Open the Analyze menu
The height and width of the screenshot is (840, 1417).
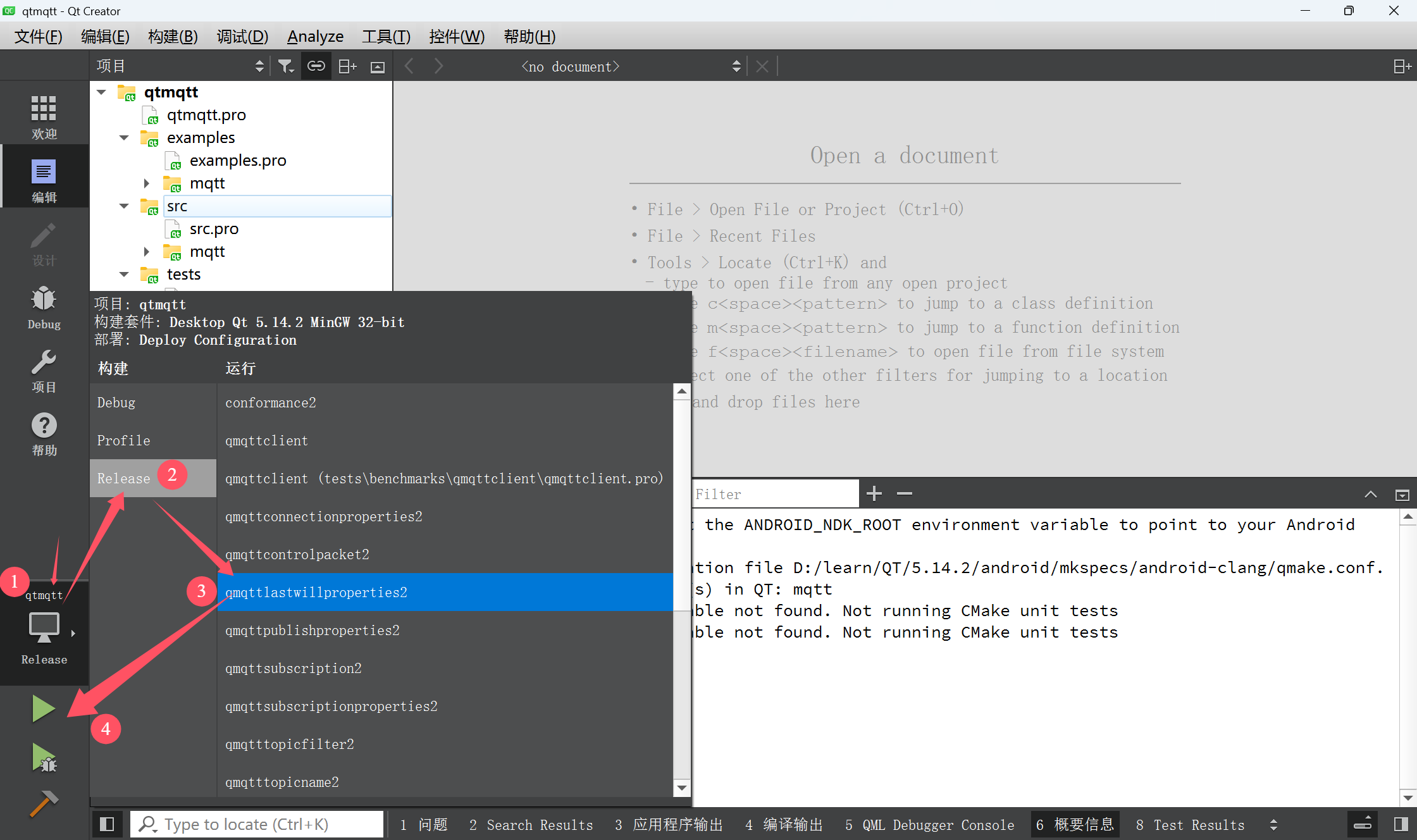[x=315, y=37]
